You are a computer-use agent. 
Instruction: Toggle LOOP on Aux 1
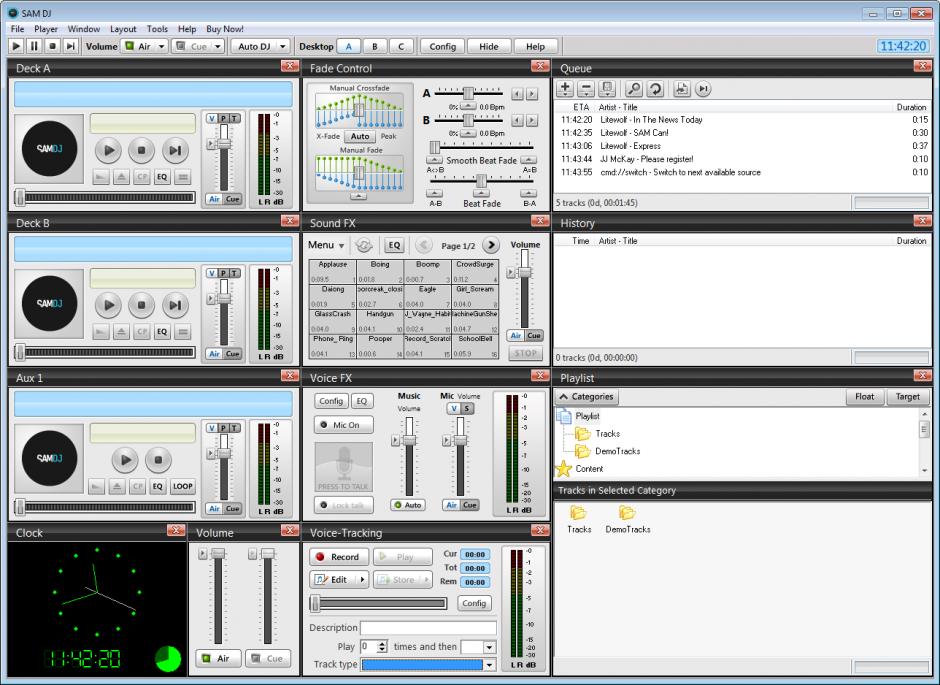coord(182,486)
